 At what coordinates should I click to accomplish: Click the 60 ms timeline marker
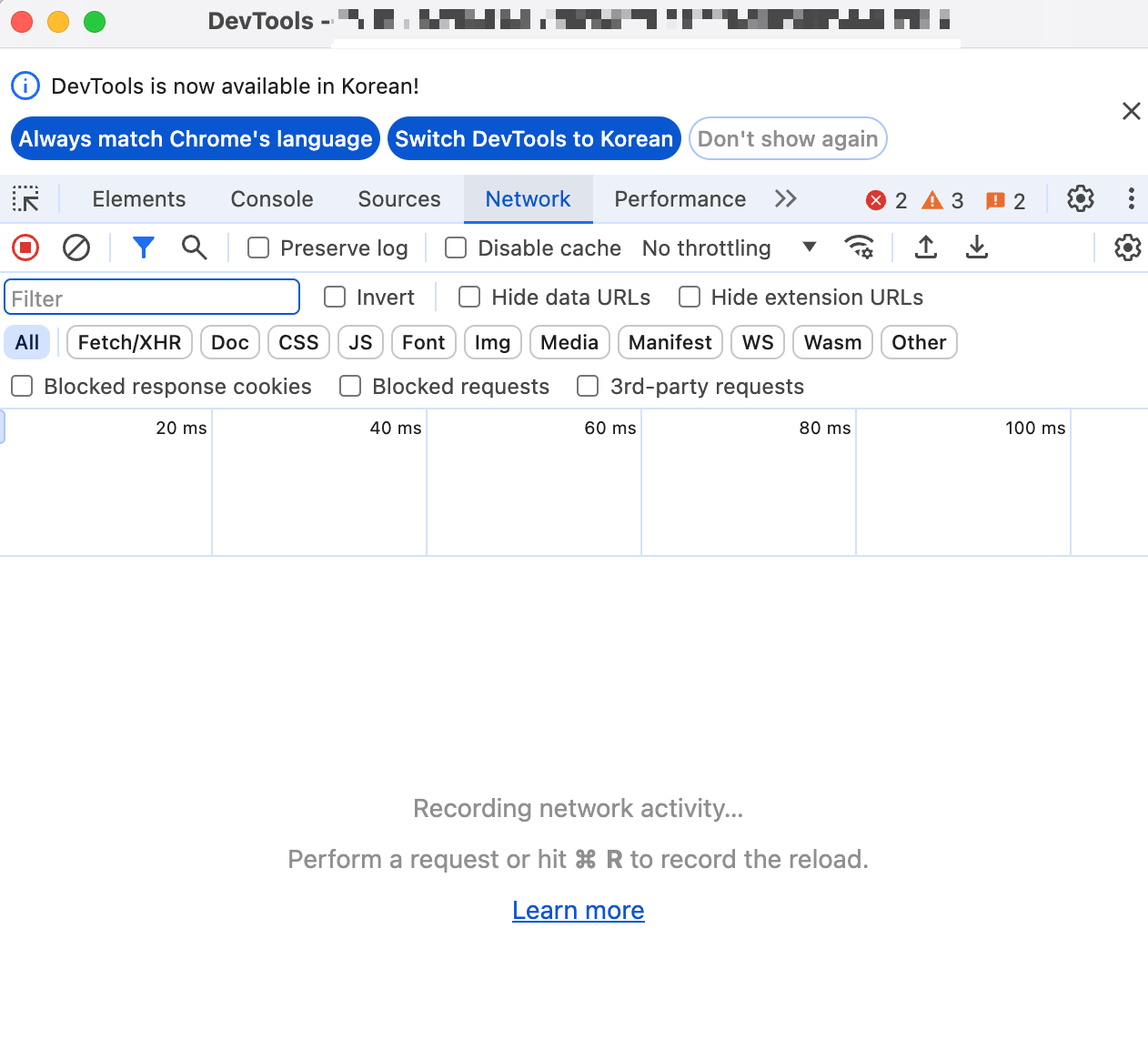[x=610, y=428]
